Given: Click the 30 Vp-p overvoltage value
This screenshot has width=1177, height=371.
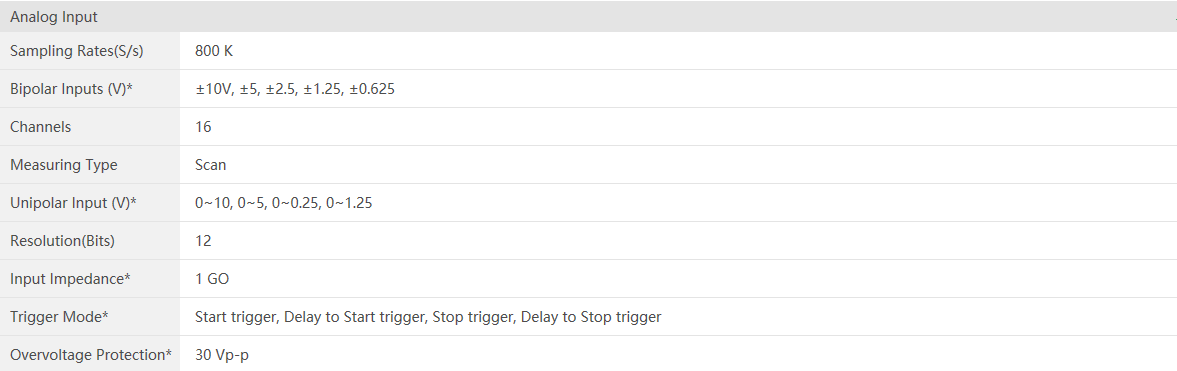Looking at the screenshot, I should click(x=222, y=354).
